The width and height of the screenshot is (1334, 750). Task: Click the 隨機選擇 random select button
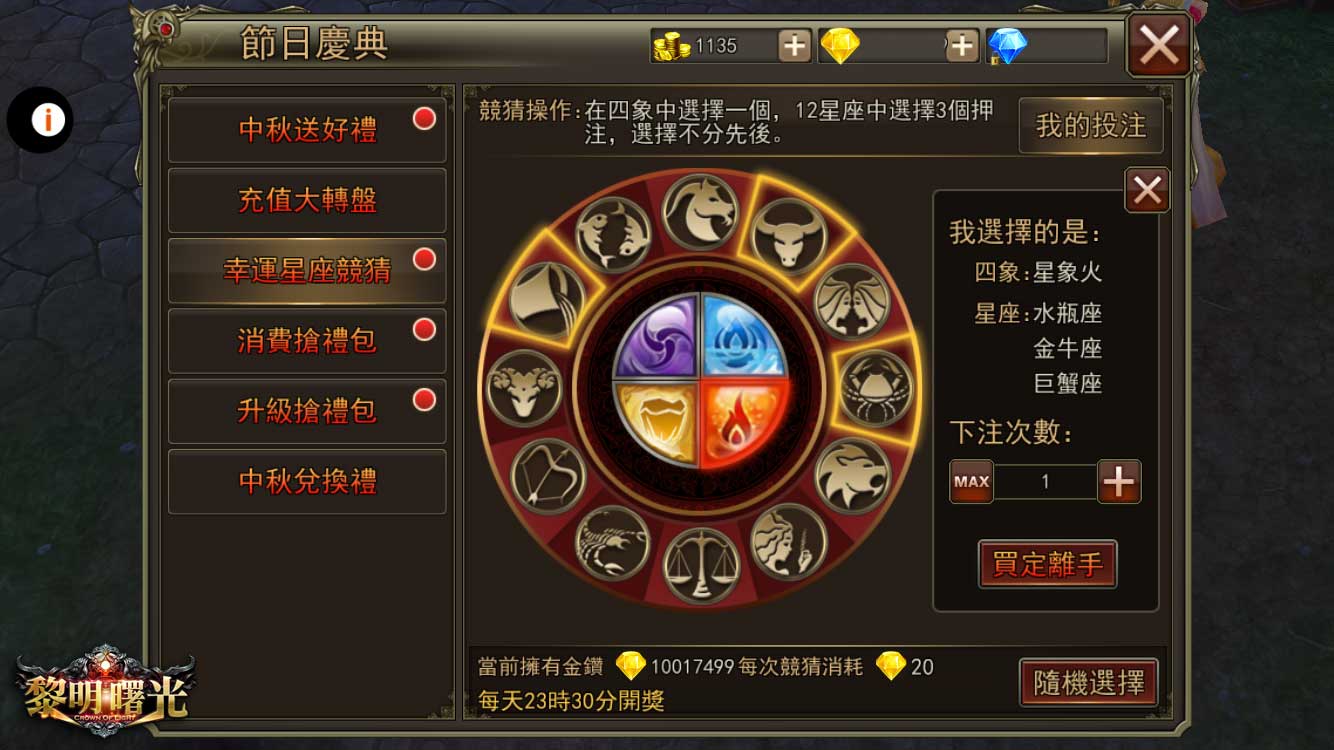[1089, 683]
